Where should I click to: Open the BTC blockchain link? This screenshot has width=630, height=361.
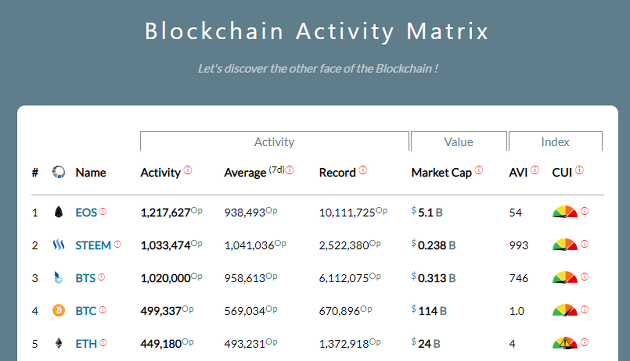click(x=86, y=311)
